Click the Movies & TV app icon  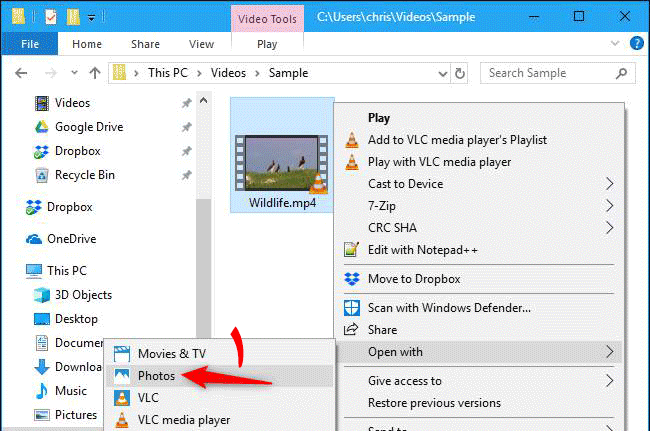[x=122, y=354]
